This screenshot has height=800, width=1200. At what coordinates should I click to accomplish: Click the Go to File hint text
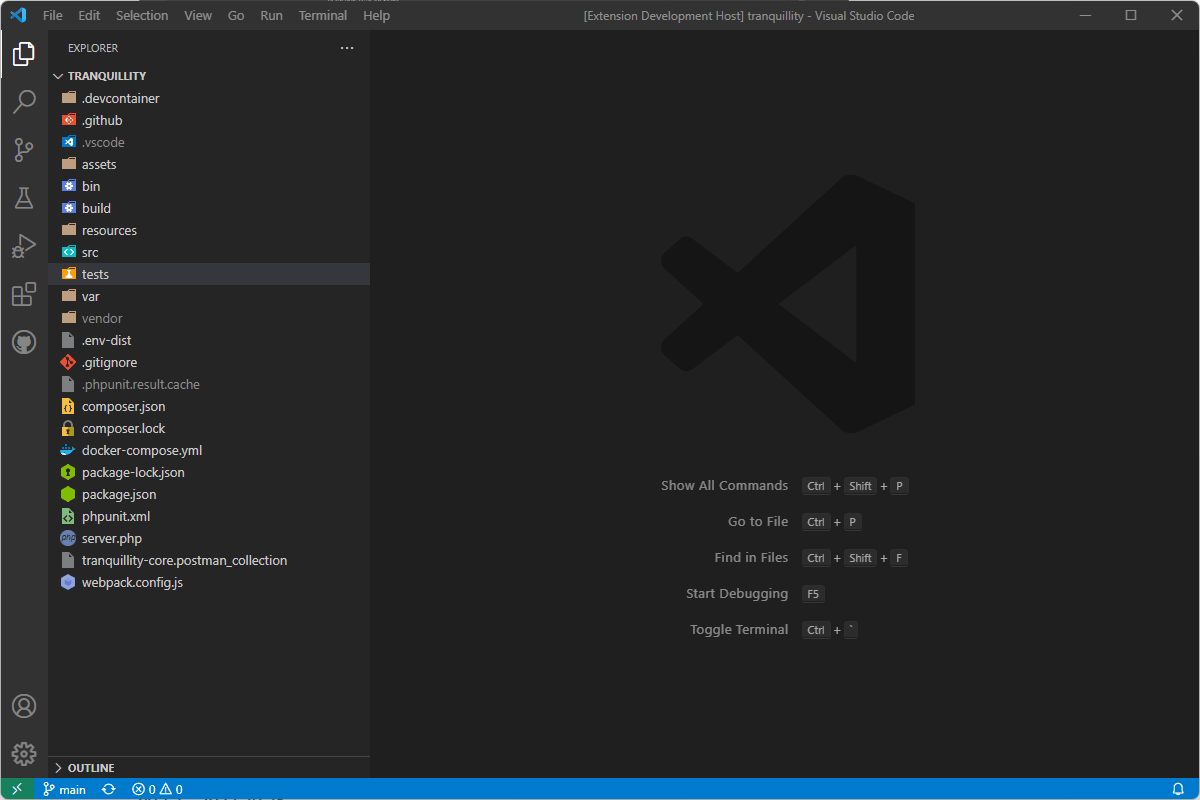[x=758, y=522]
